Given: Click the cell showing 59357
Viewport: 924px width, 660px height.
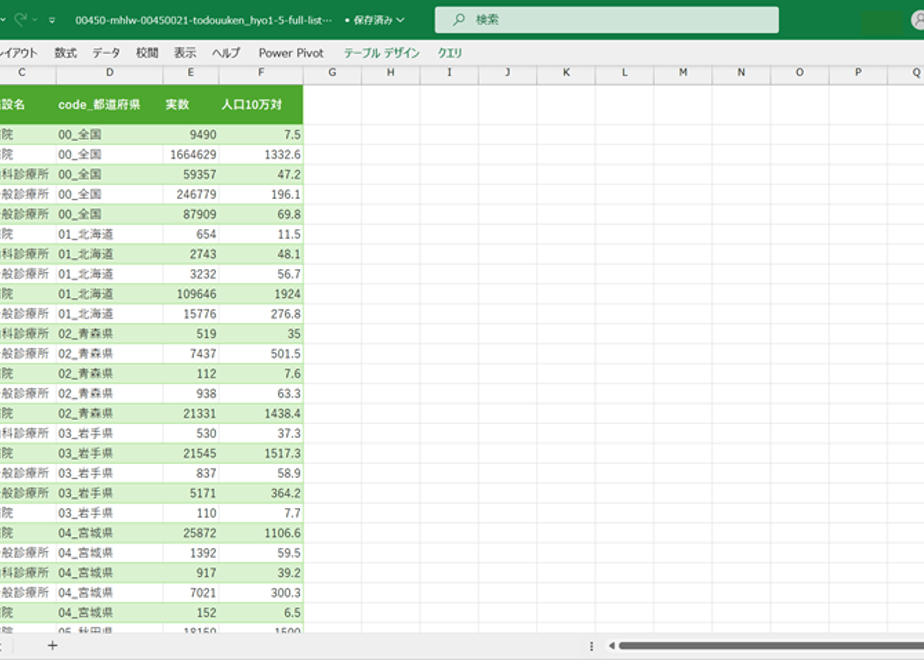Looking at the screenshot, I should 191,174.
